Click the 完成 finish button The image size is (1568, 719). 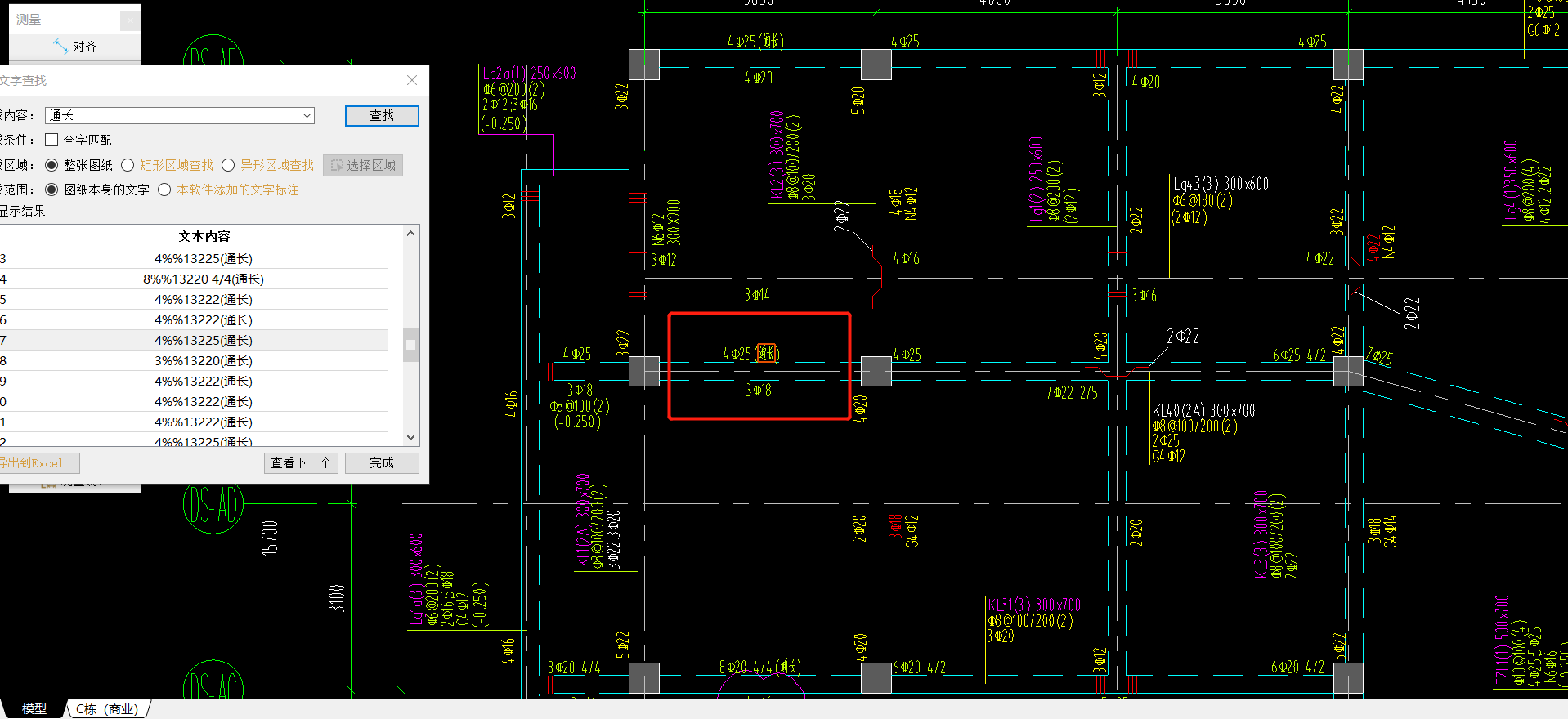click(382, 463)
